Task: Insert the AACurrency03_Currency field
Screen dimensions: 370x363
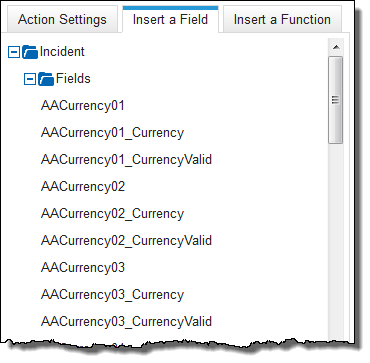Action: [112, 295]
